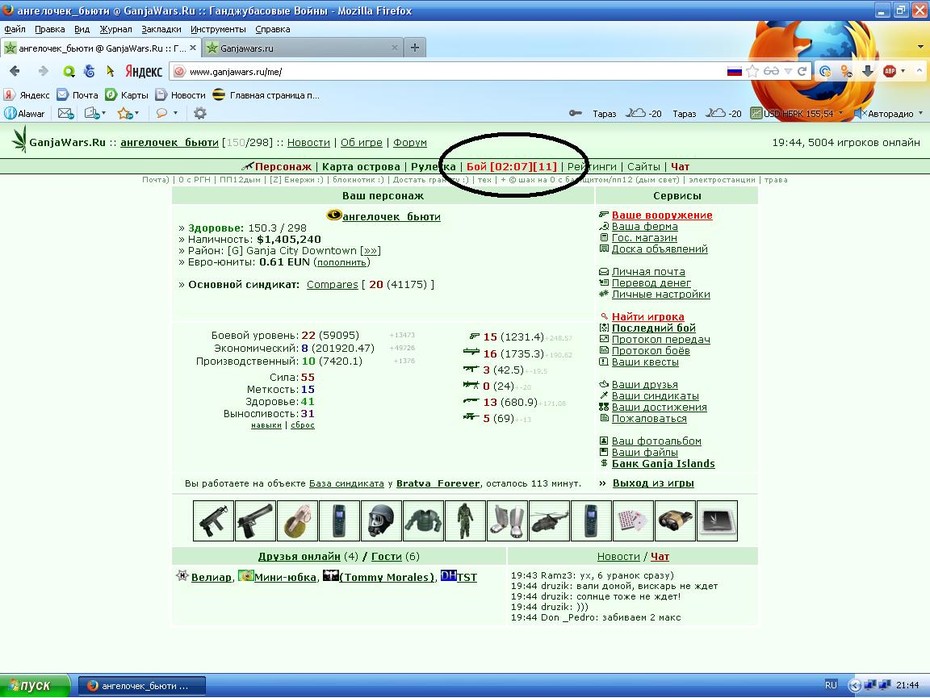This screenshot has height=698, width=930.
Task: Click the сброс reset link
Action: [302, 425]
